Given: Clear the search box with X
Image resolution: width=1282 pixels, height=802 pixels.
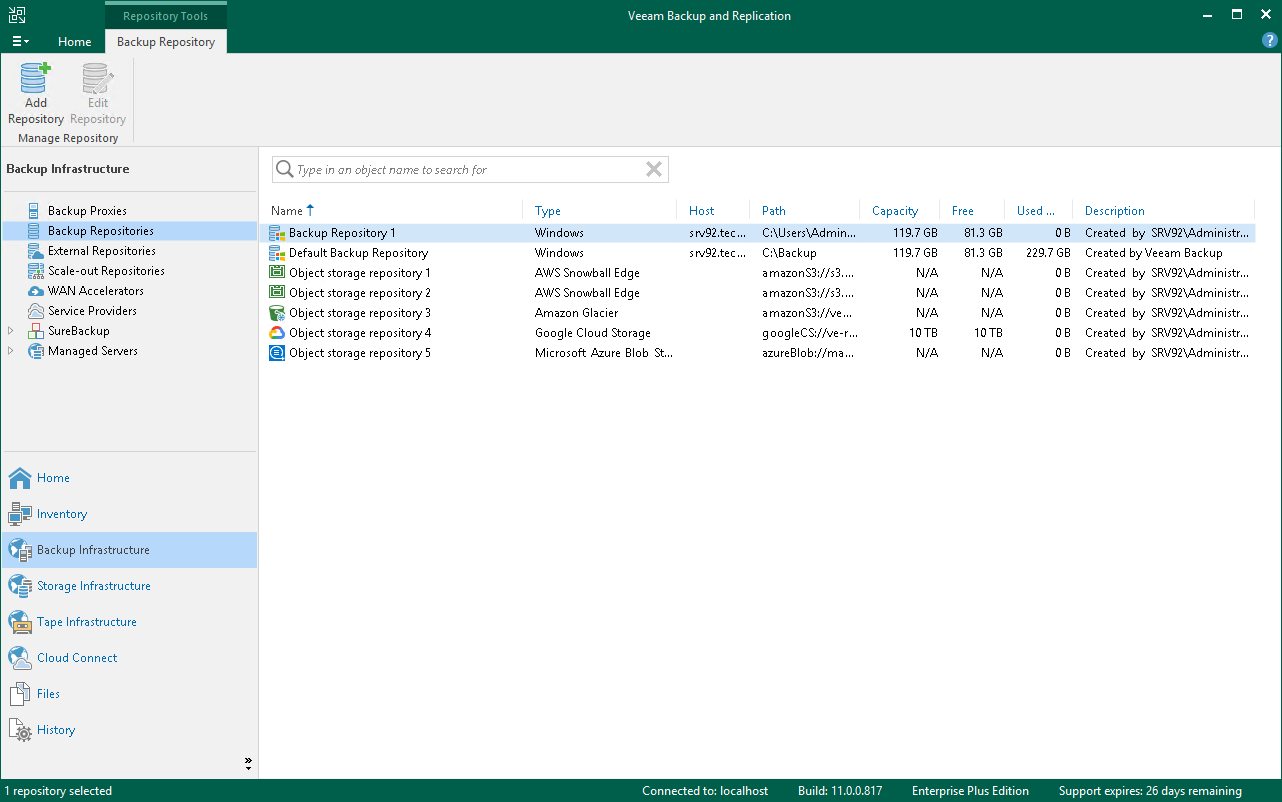Looking at the screenshot, I should pyautogui.click(x=654, y=170).
